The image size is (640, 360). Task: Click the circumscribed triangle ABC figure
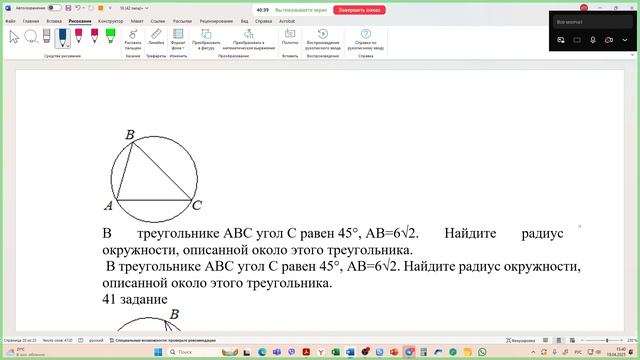pos(153,176)
